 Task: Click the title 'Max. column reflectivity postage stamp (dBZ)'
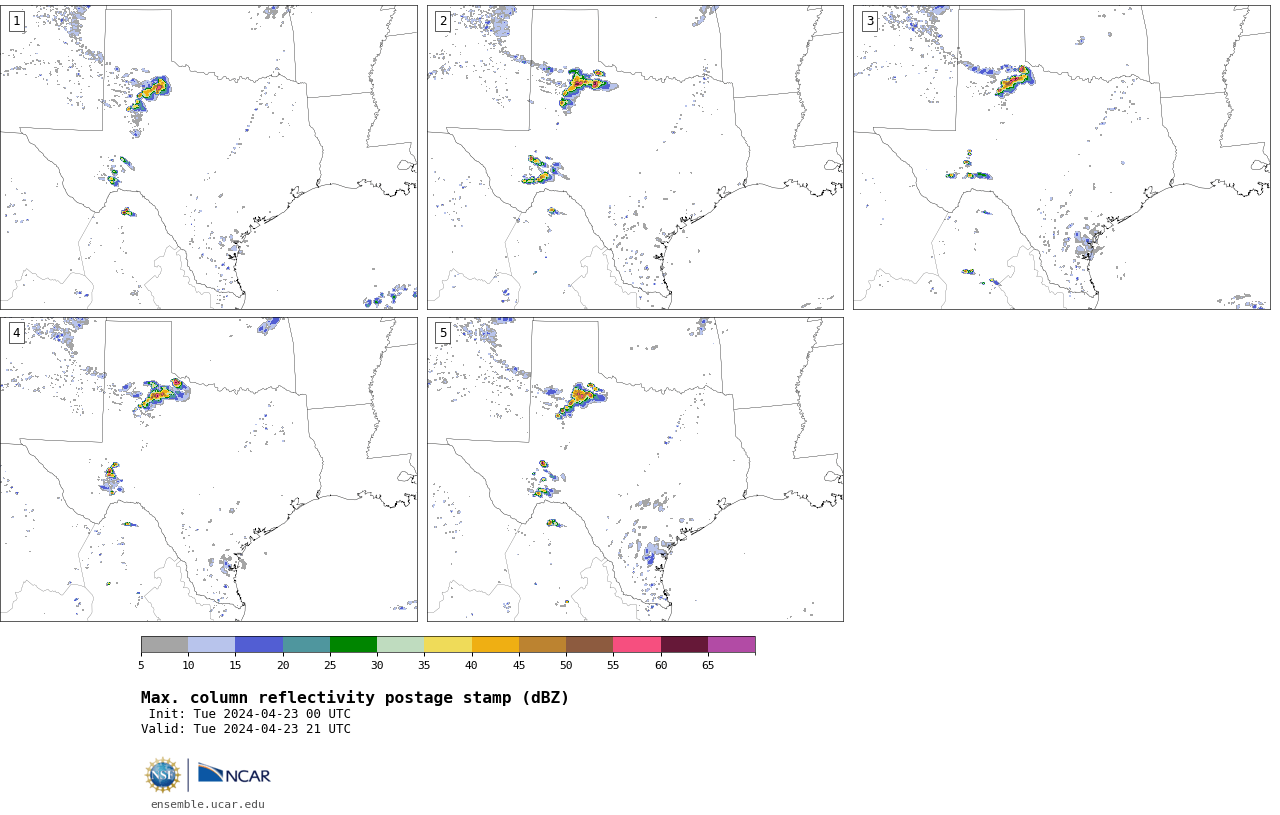point(355,698)
